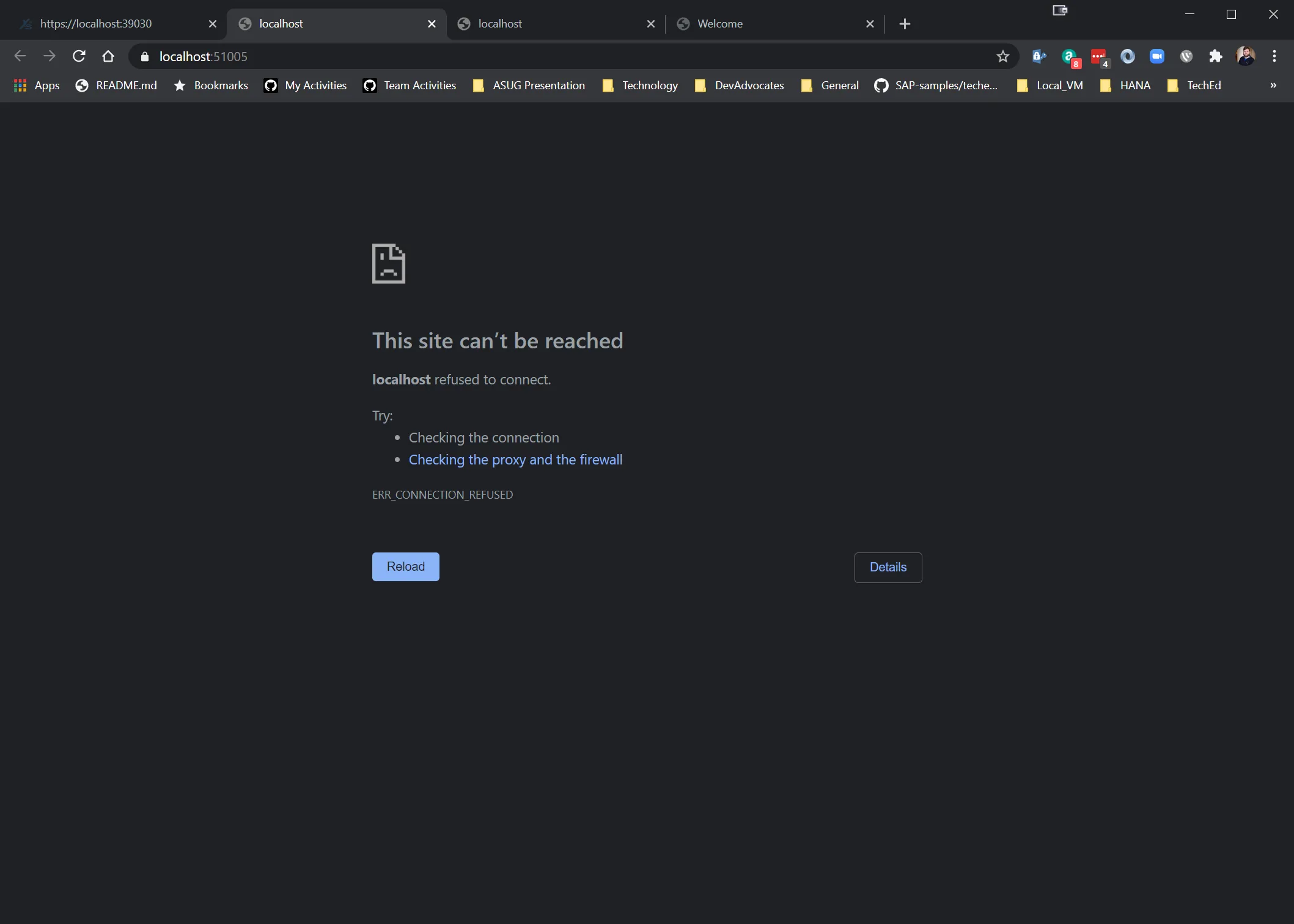1294x924 pixels.
Task: Open the user profile avatar
Action: click(x=1245, y=56)
